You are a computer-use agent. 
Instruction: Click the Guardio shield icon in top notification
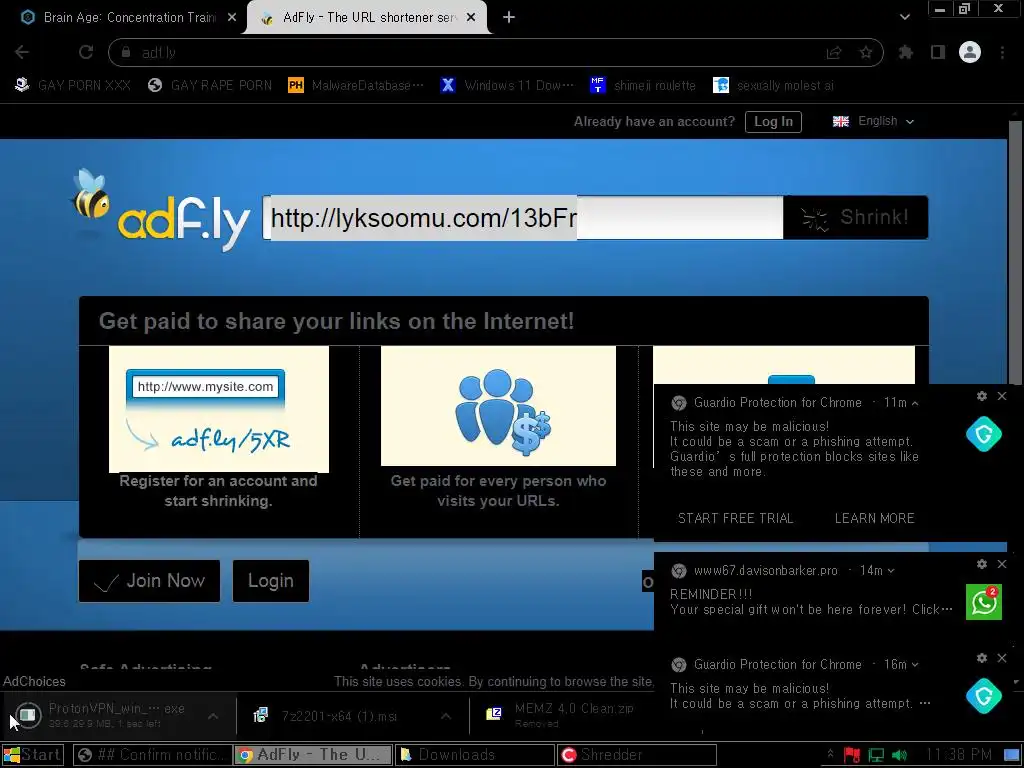(984, 434)
